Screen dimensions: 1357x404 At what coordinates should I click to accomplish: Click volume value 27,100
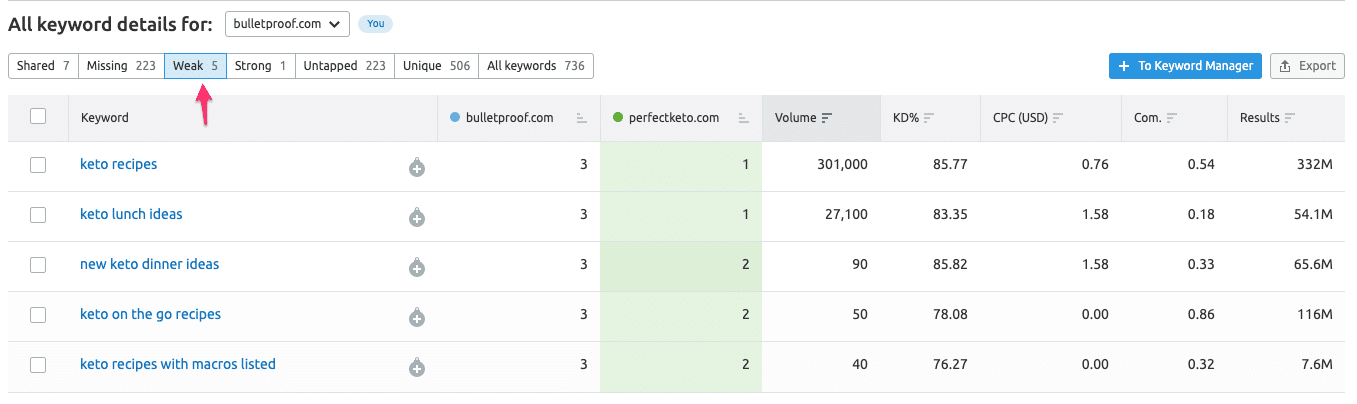(846, 215)
